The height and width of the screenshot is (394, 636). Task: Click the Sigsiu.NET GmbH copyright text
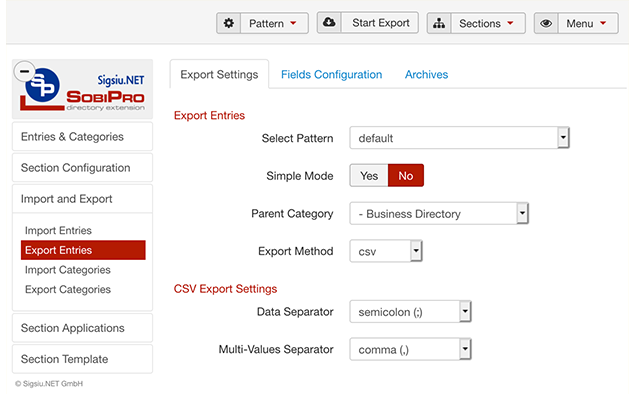tap(49, 383)
